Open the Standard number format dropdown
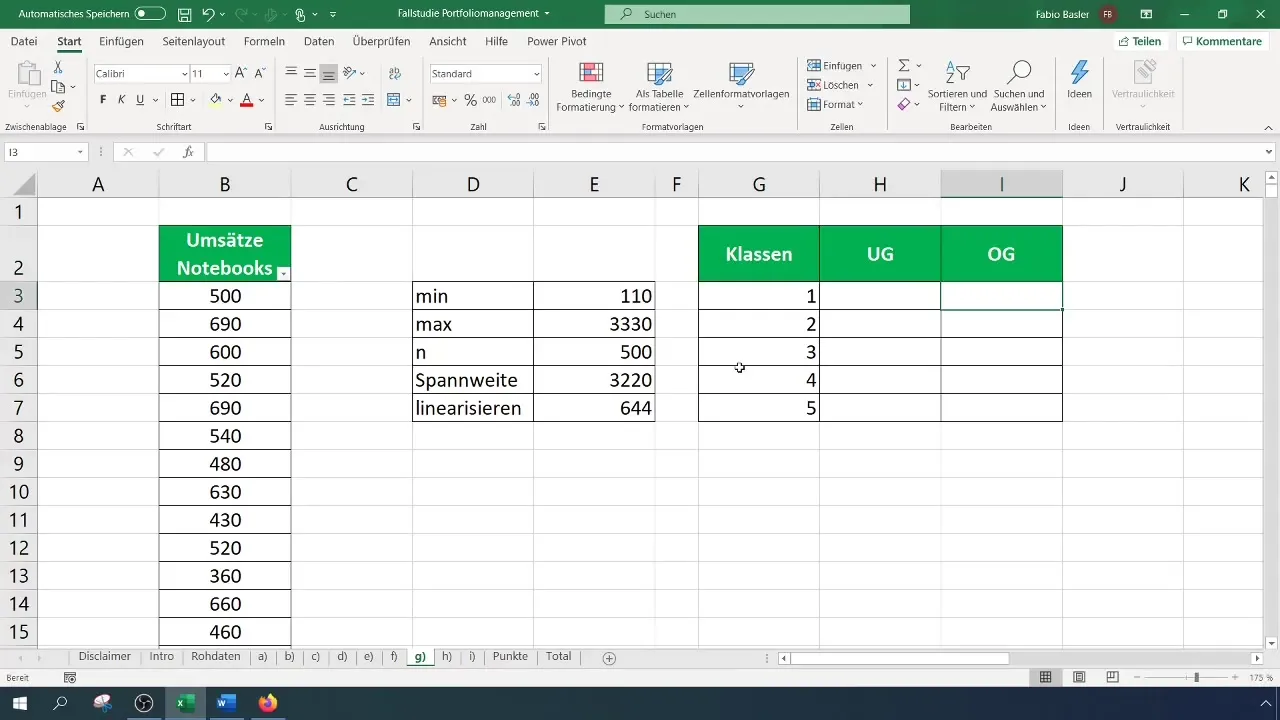The width and height of the screenshot is (1280, 720). [537, 74]
